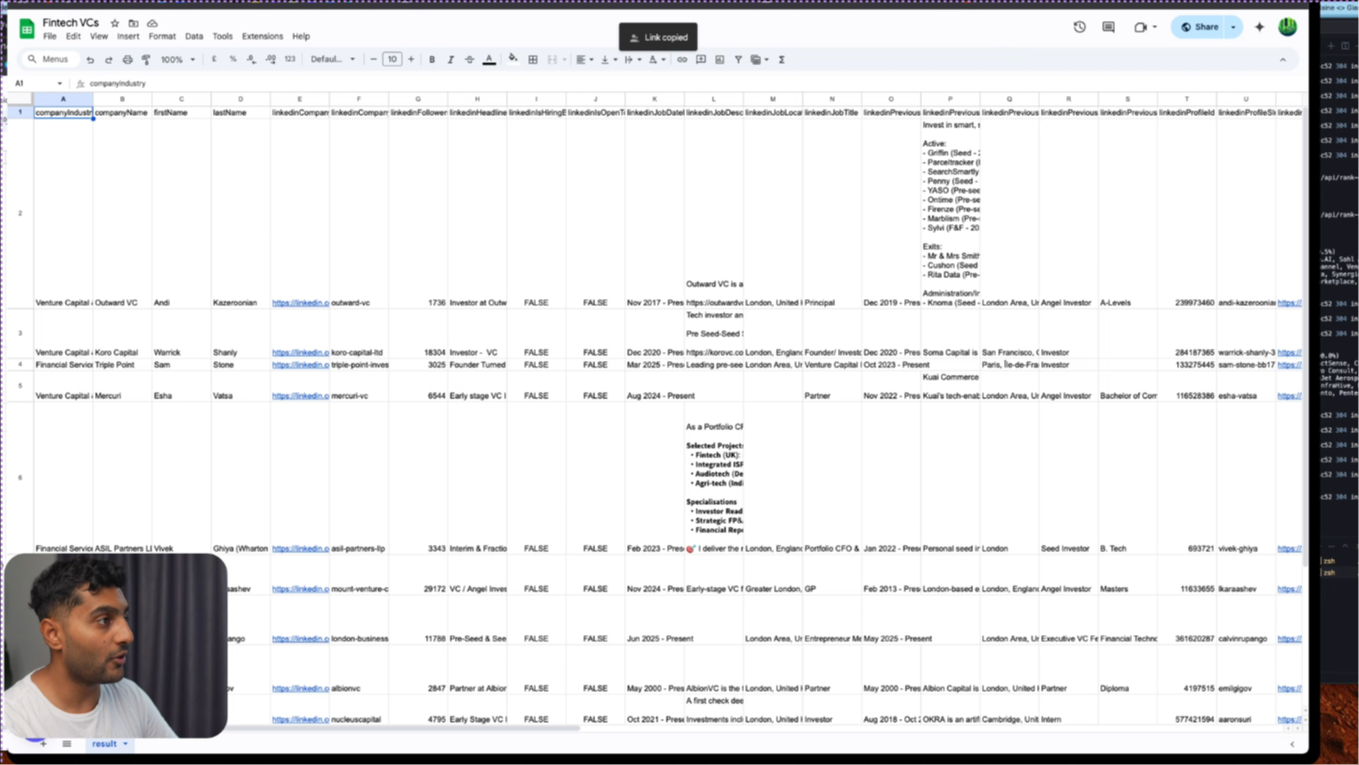Toggle bold formatting
1359x765 pixels.
(x=432, y=60)
